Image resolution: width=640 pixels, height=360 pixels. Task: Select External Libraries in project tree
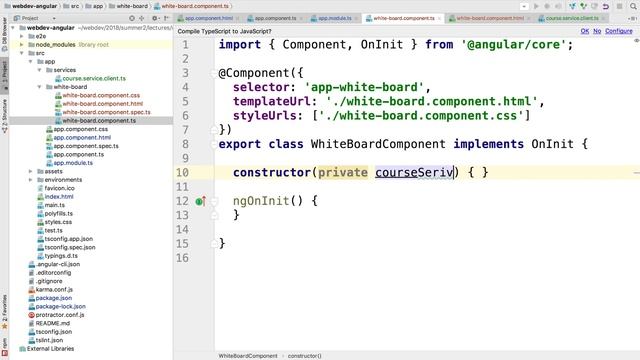tap(50, 349)
